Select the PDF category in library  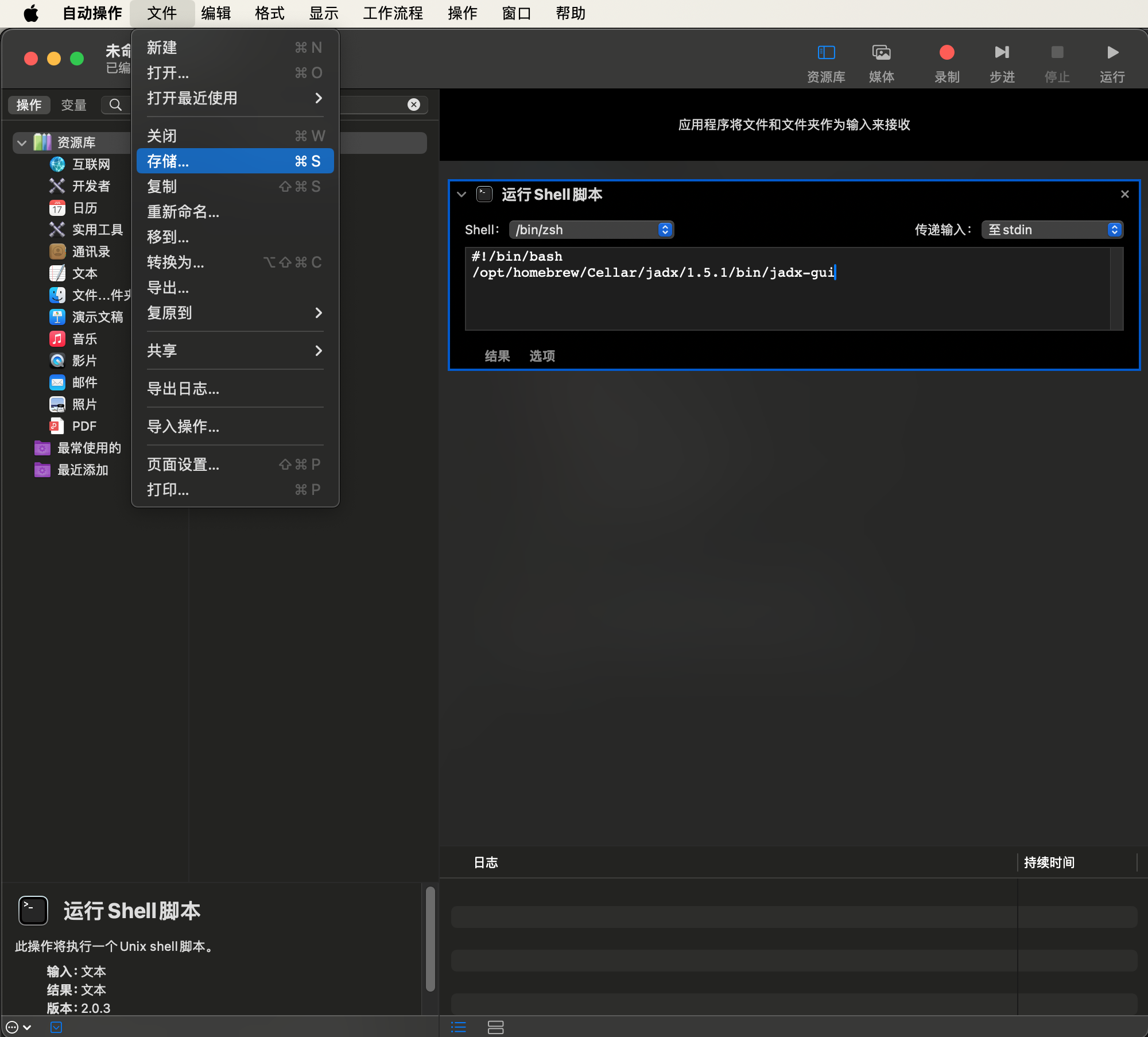click(84, 426)
